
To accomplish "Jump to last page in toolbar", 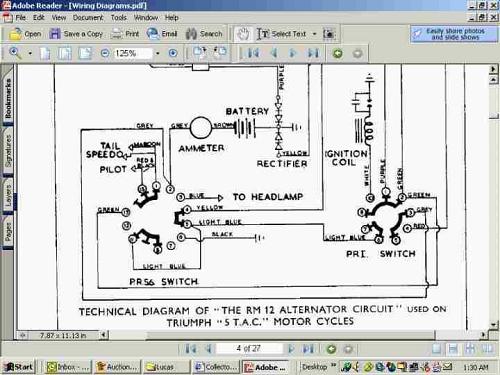I will click(313, 53).
